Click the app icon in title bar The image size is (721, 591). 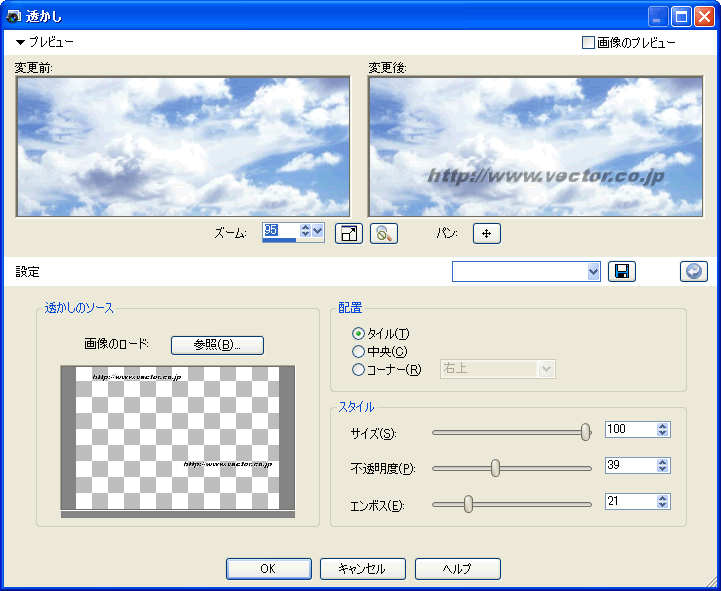coord(12,17)
